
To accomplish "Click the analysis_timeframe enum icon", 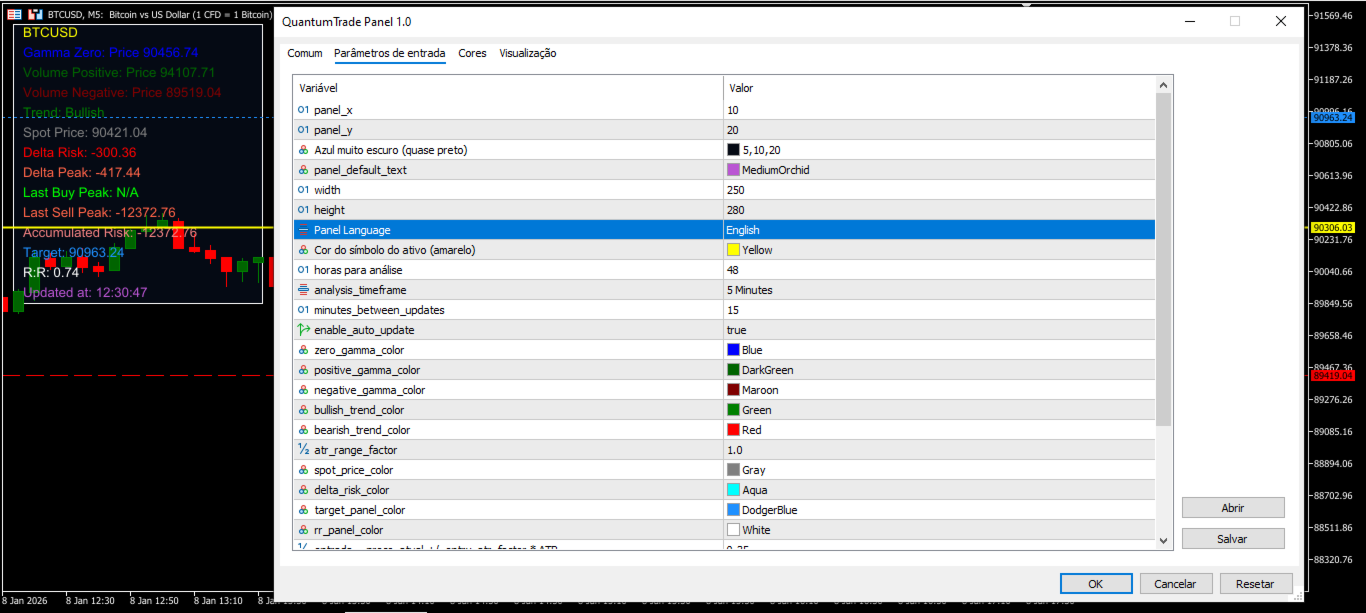I will coord(303,290).
